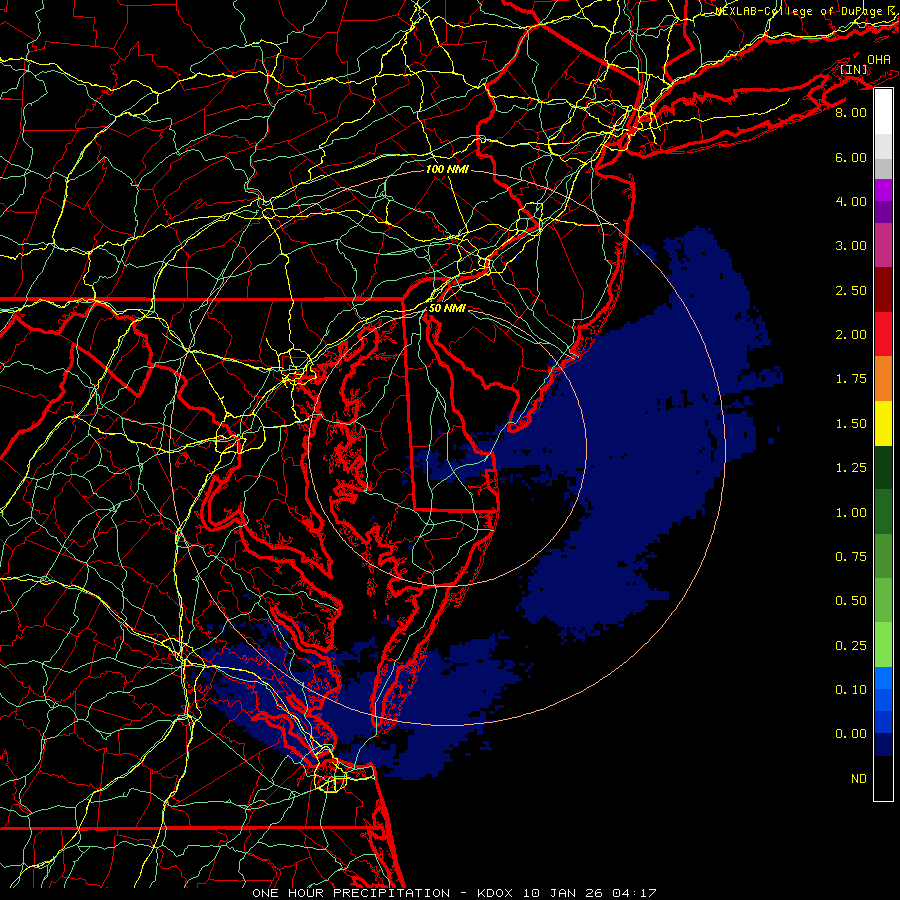Click the 0.10 legend value

pos(851,690)
